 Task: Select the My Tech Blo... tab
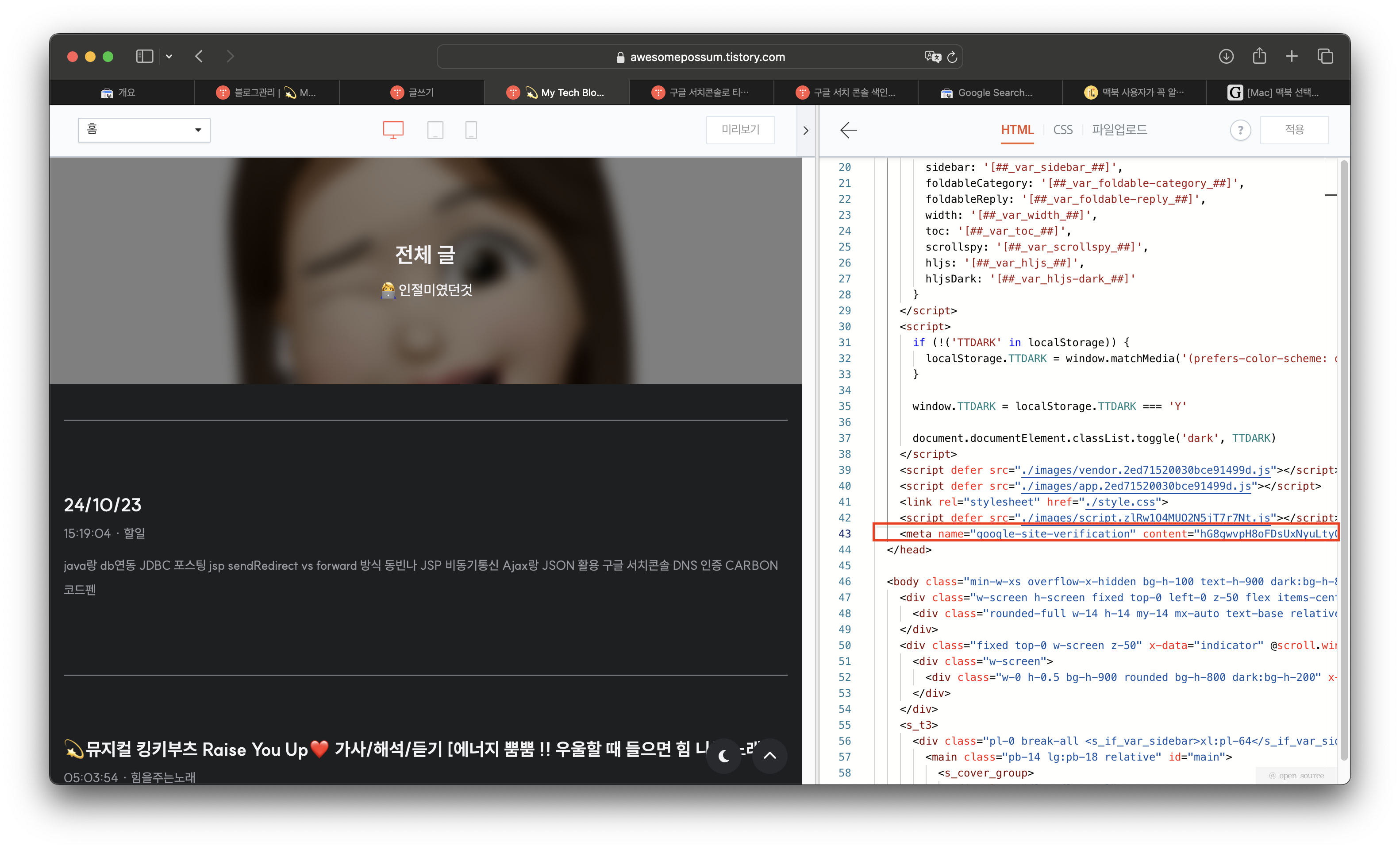[557, 92]
